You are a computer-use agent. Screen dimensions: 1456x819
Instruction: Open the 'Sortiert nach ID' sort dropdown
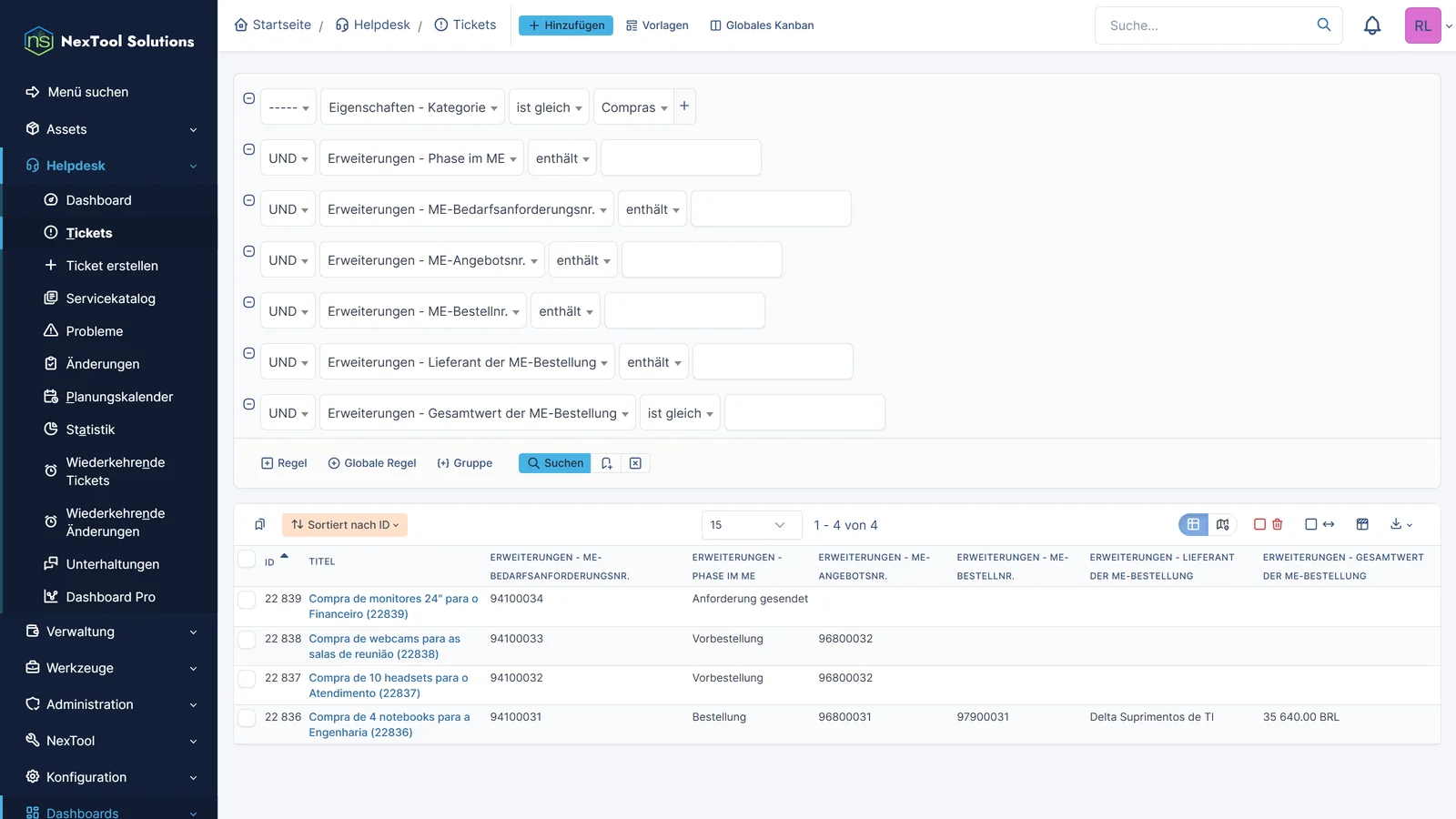pyautogui.click(x=345, y=525)
